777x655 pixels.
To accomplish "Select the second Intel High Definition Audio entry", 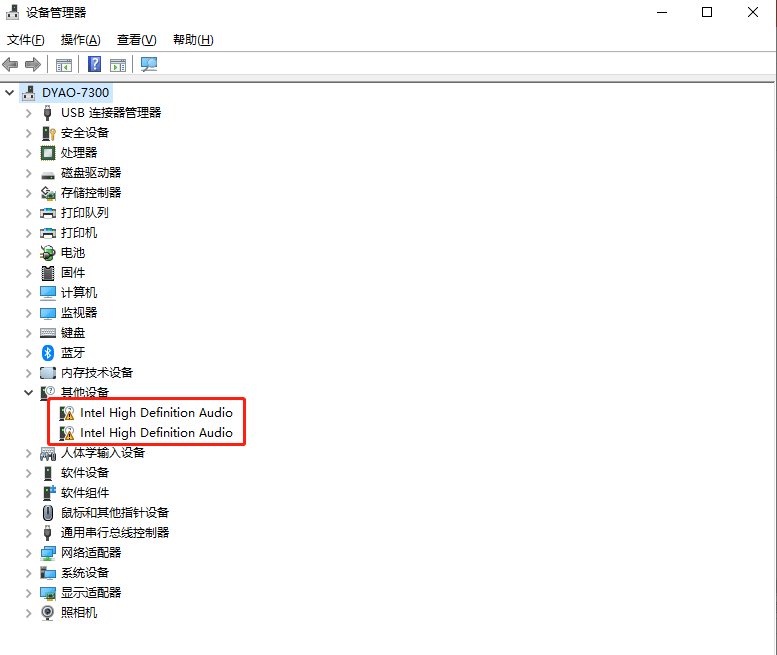I will [156, 433].
